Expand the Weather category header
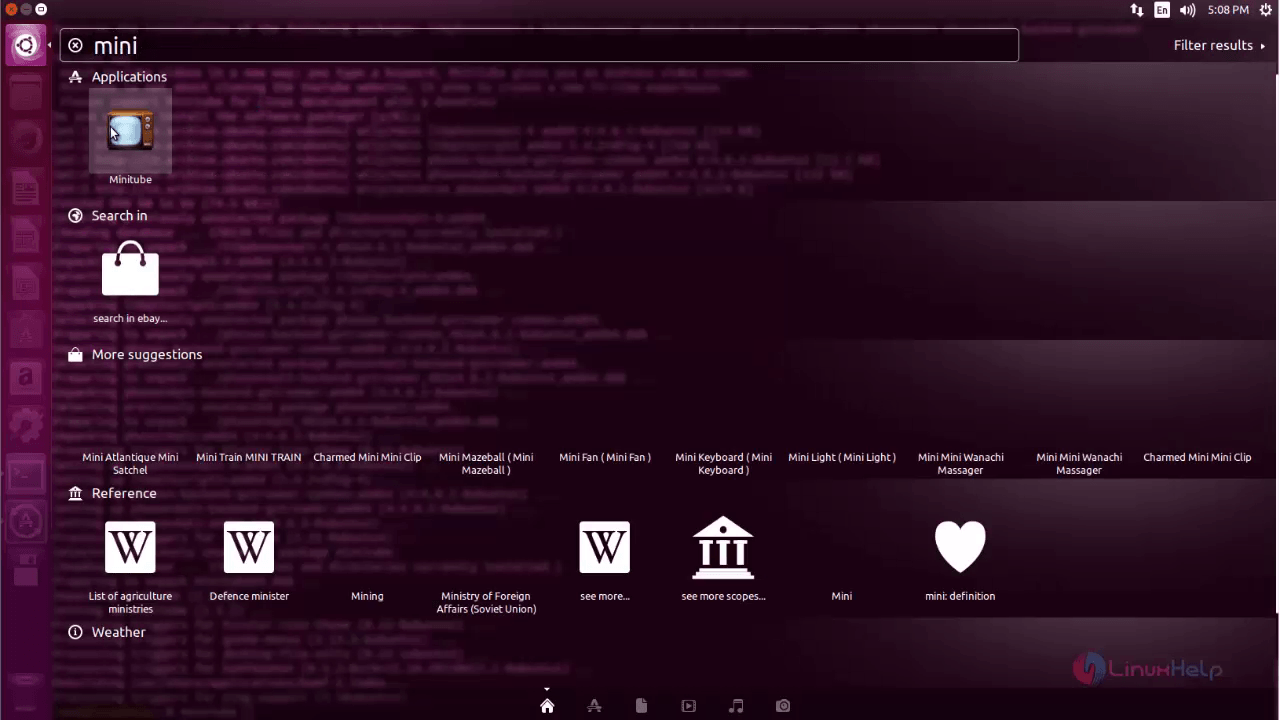The width and height of the screenshot is (1280, 720). (107, 632)
